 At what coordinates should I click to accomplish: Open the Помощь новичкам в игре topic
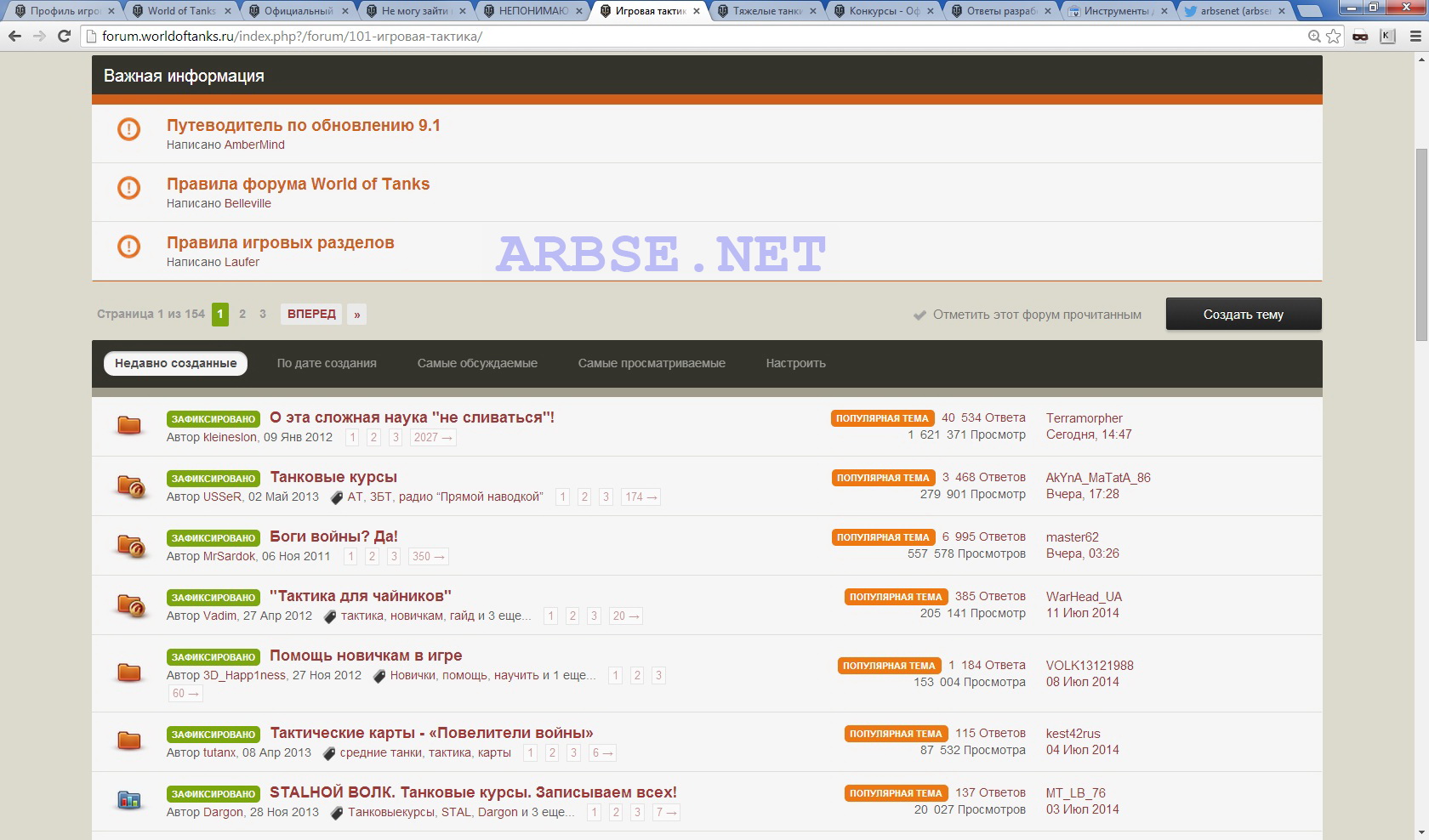click(366, 656)
